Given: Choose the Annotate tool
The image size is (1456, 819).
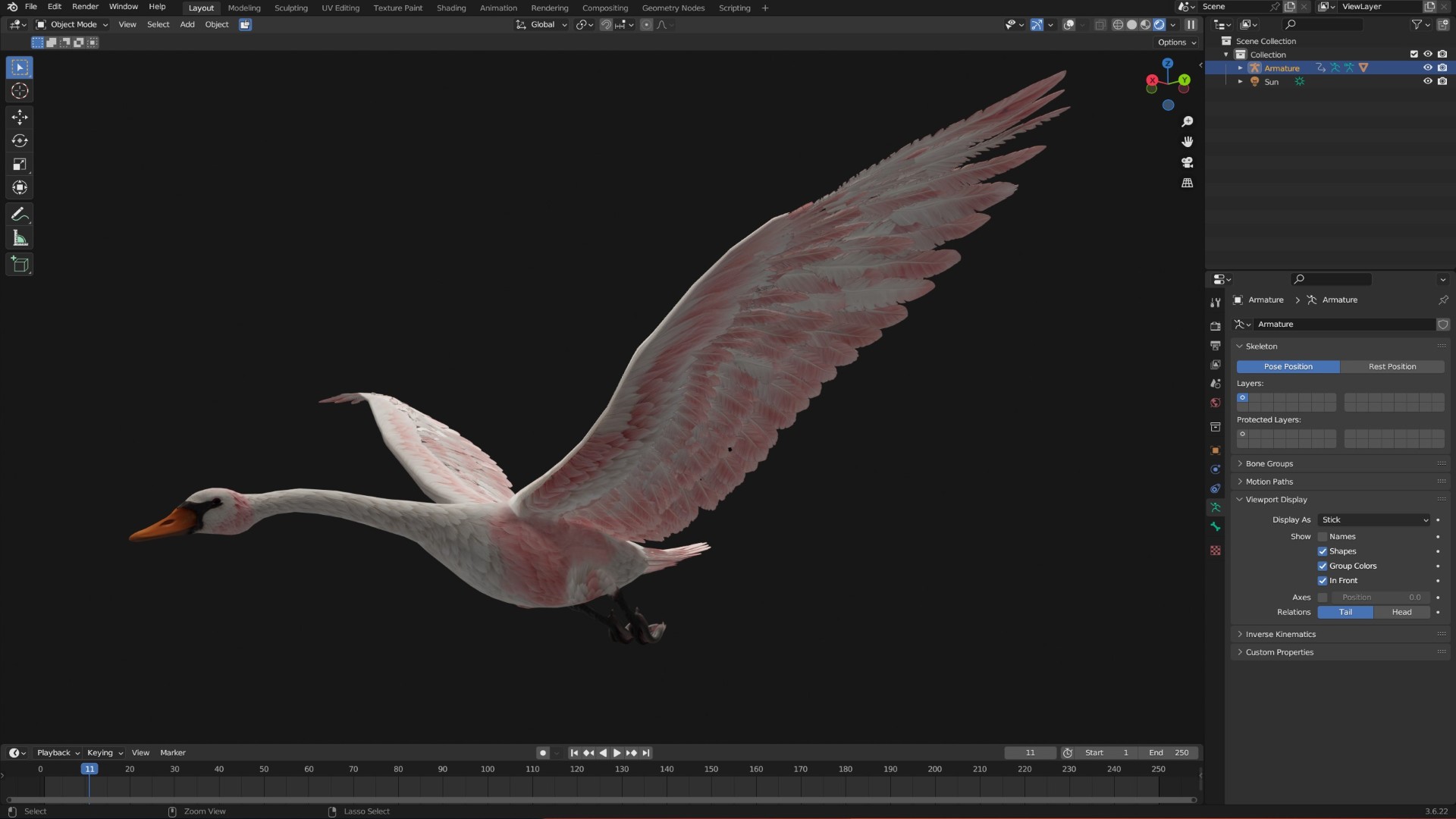Looking at the screenshot, I should tap(20, 215).
